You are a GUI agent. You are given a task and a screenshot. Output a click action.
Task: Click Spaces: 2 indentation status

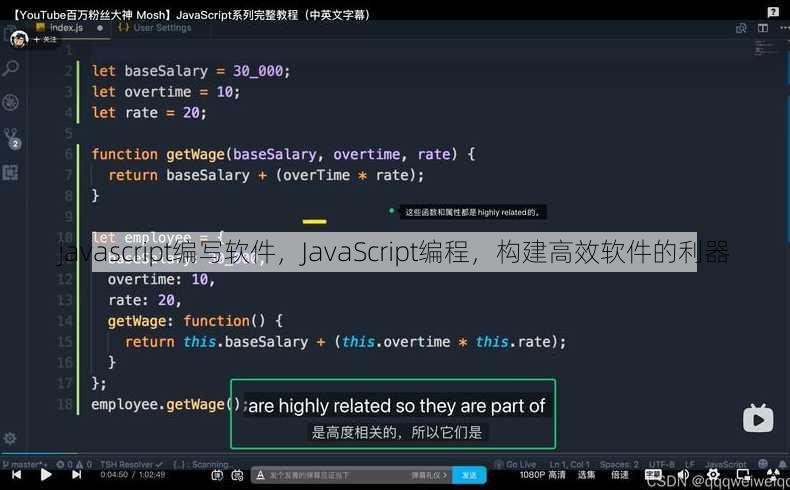619,464
